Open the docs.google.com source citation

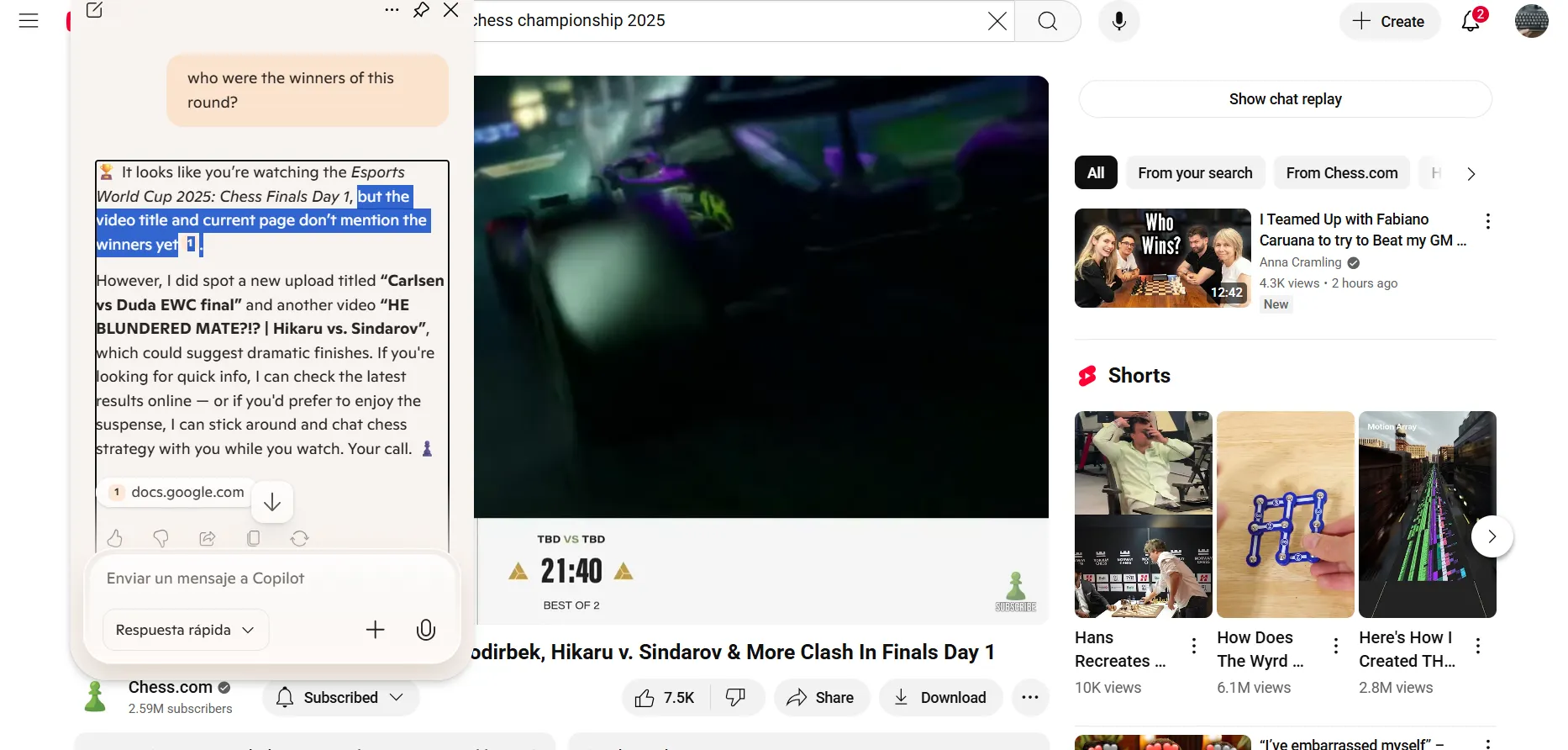(178, 492)
